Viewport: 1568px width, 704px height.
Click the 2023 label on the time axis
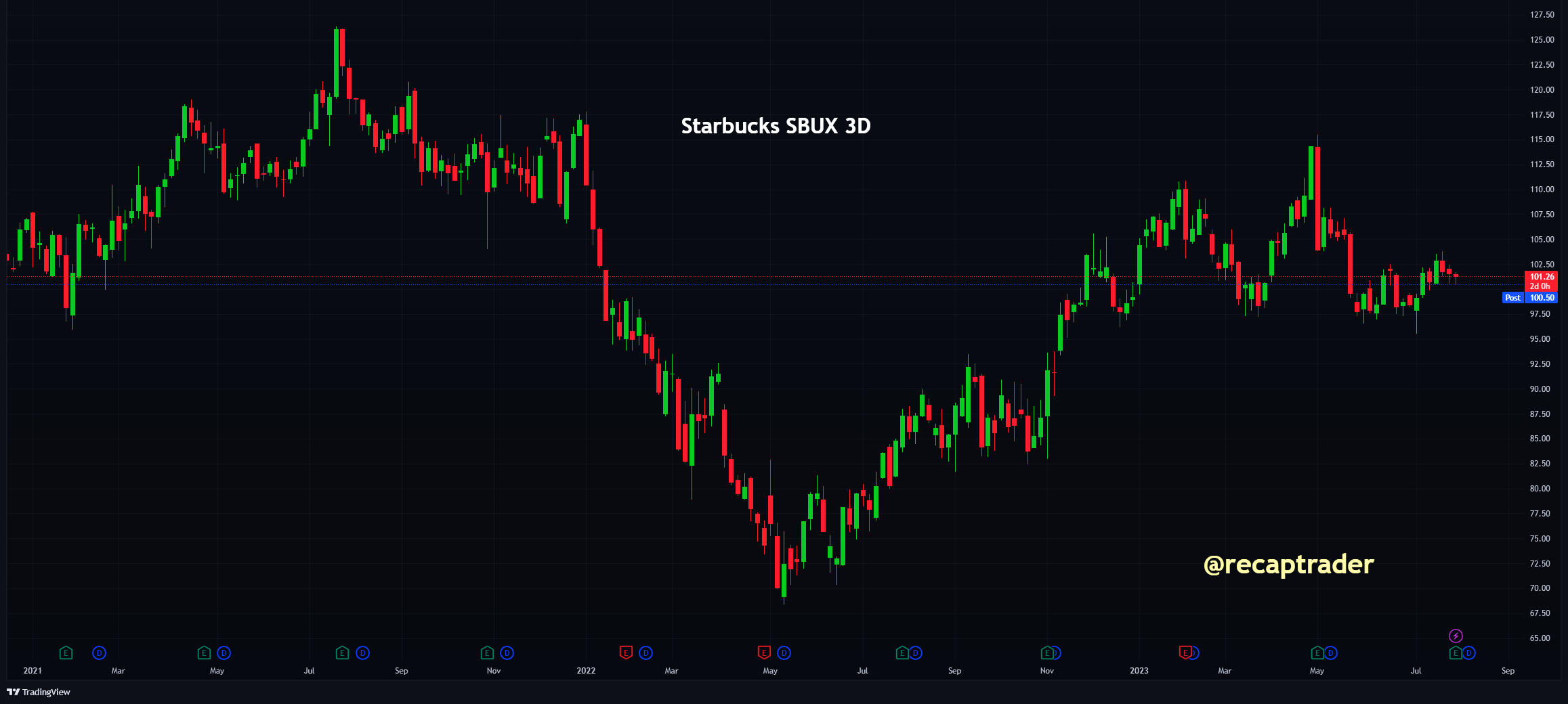[x=1139, y=671]
